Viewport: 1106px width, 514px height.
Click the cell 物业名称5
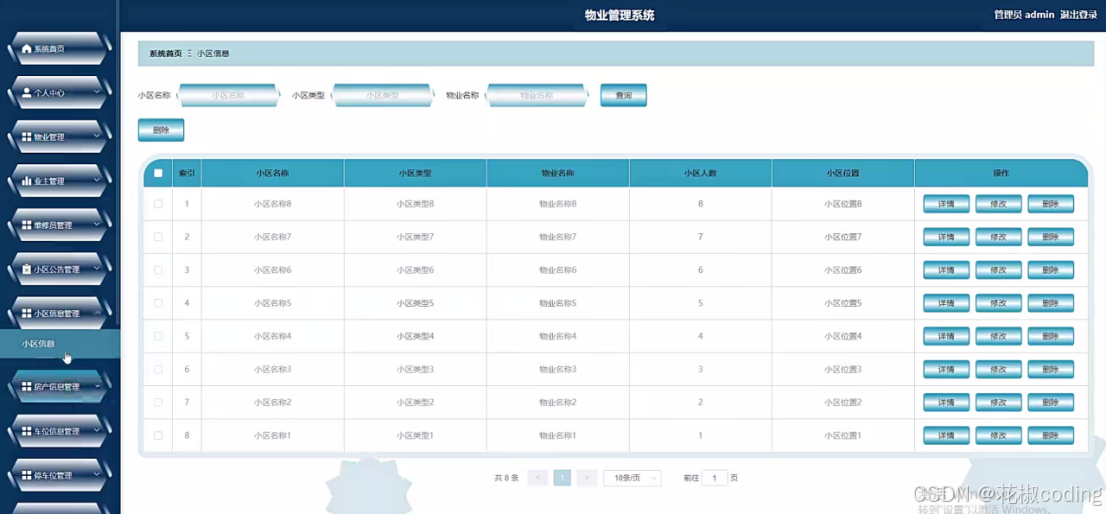[558, 303]
